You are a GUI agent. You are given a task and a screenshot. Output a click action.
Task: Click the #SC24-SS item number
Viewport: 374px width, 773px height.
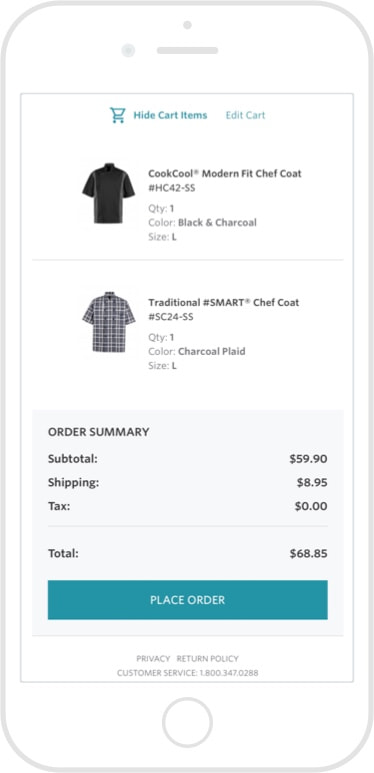coord(170,316)
